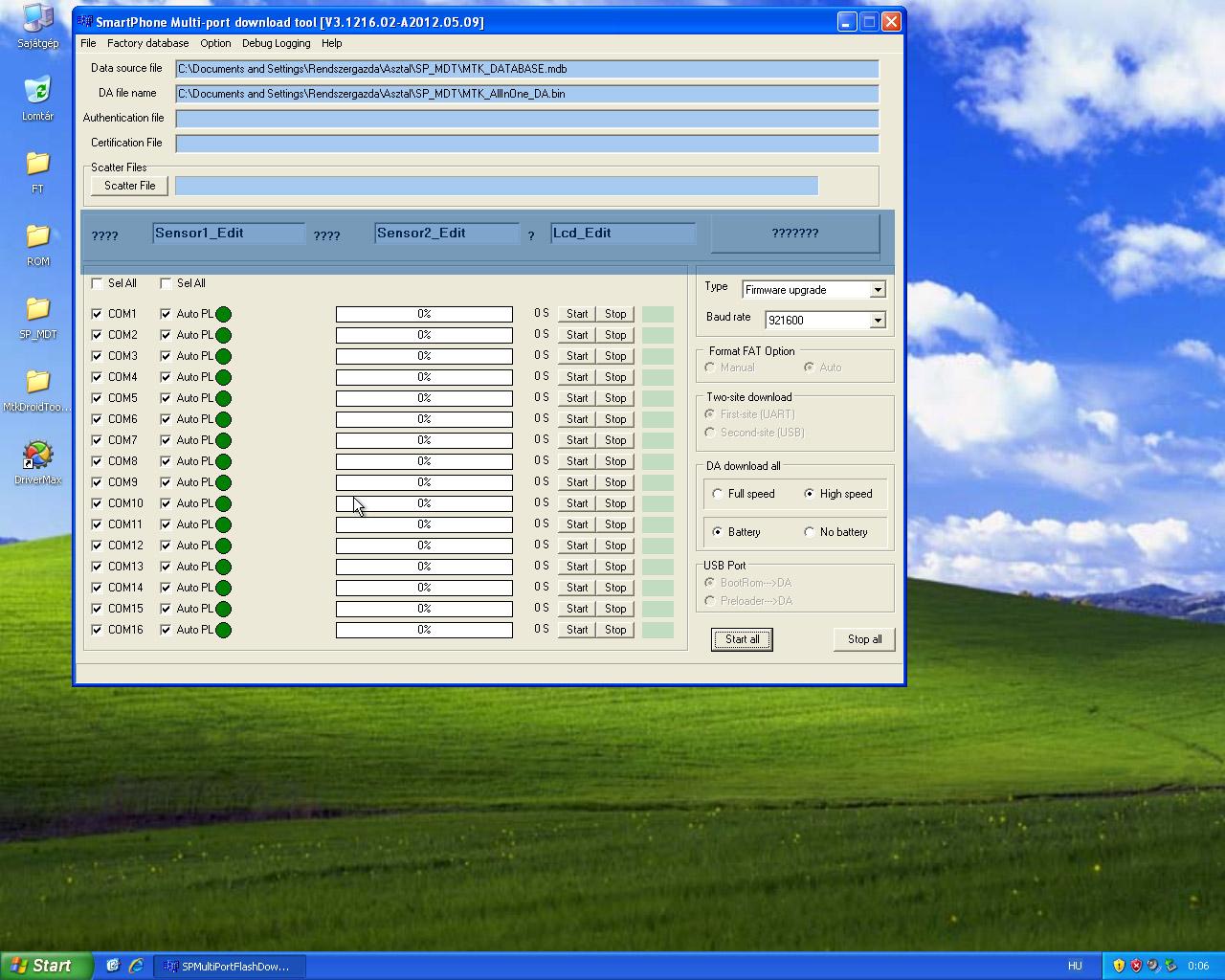Click the Stop all button

864,639
